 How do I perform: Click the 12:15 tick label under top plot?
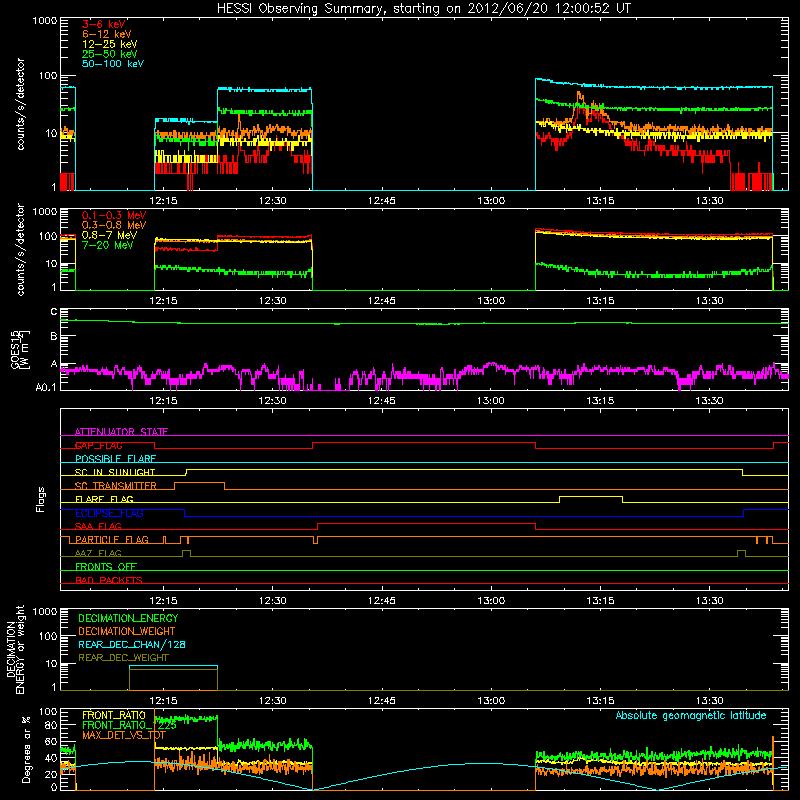point(163,201)
